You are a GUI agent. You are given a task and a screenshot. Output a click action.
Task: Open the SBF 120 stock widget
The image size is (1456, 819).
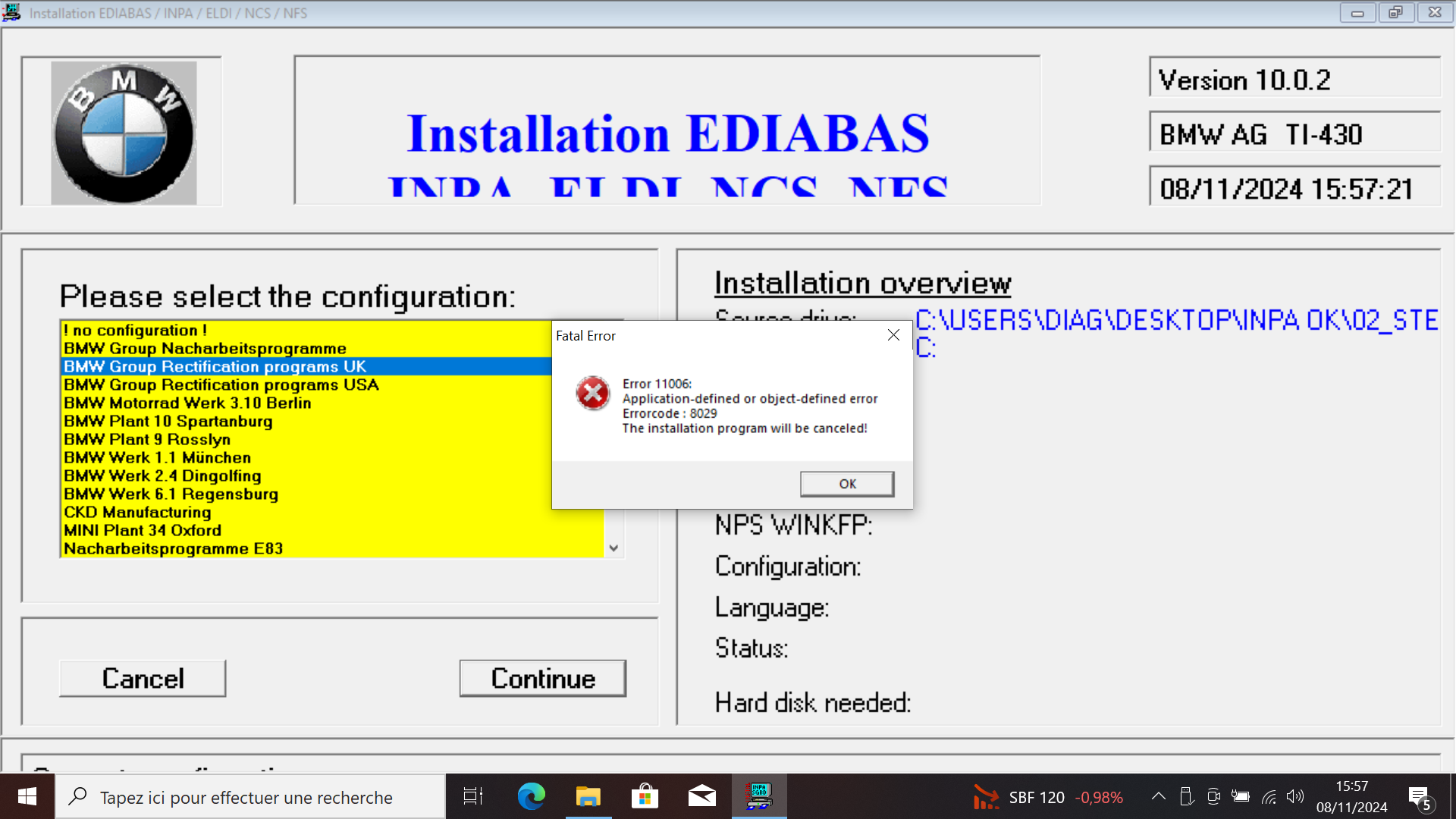click(x=1048, y=798)
